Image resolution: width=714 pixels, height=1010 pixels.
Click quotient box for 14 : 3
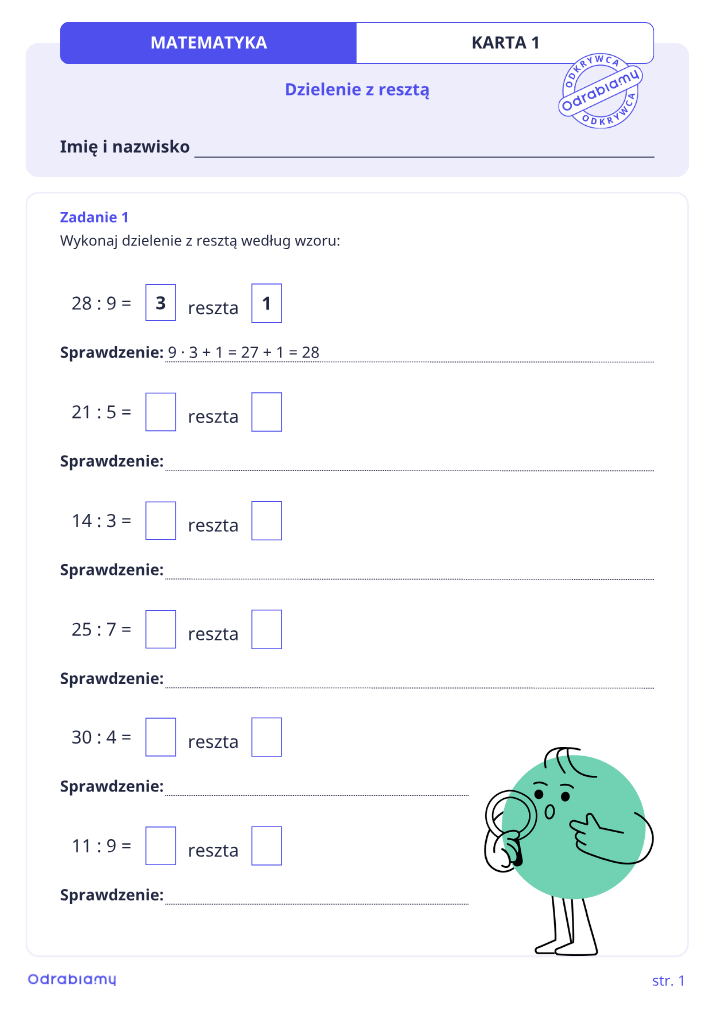pos(160,520)
